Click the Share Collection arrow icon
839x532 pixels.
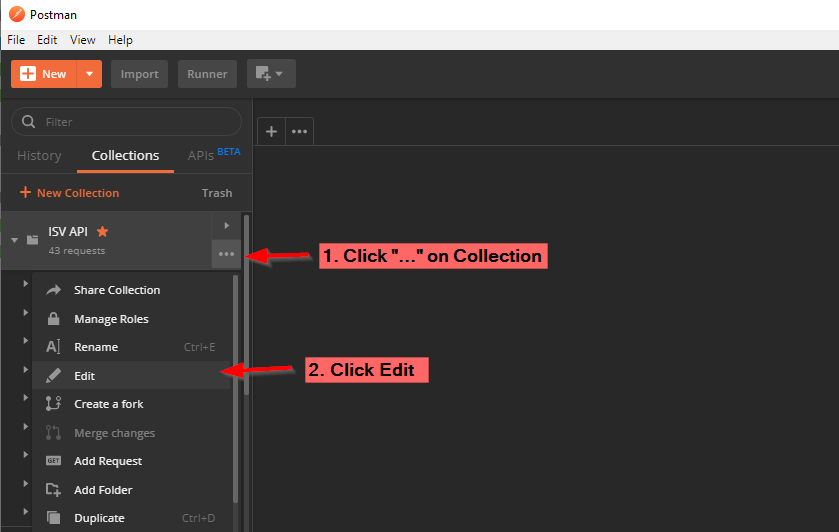54,290
